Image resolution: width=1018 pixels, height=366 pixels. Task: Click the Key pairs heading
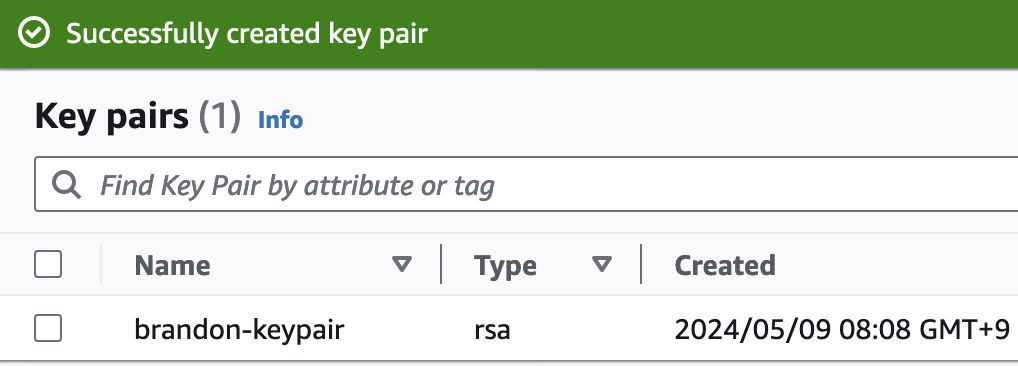pyautogui.click(x=112, y=117)
